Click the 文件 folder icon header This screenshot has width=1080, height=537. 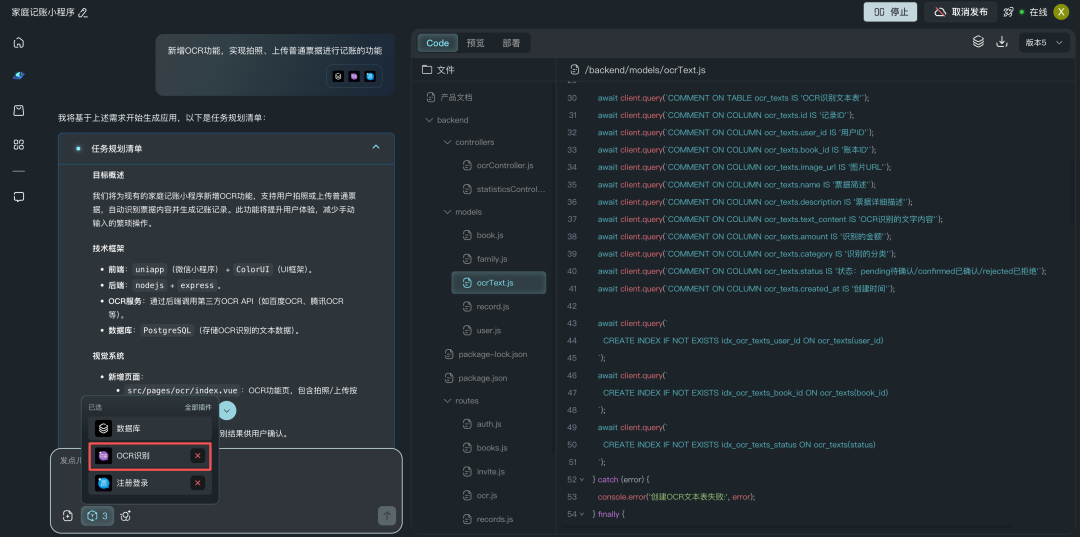coord(426,70)
